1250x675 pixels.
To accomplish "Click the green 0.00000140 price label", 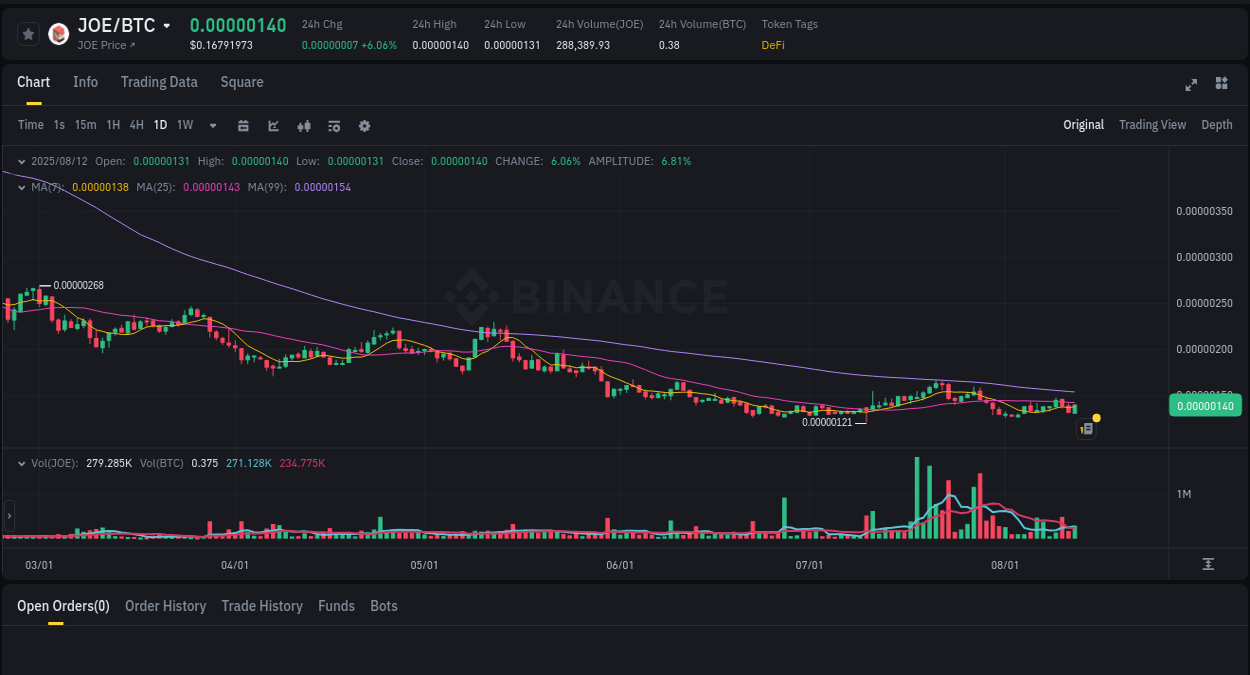I will pos(1205,405).
